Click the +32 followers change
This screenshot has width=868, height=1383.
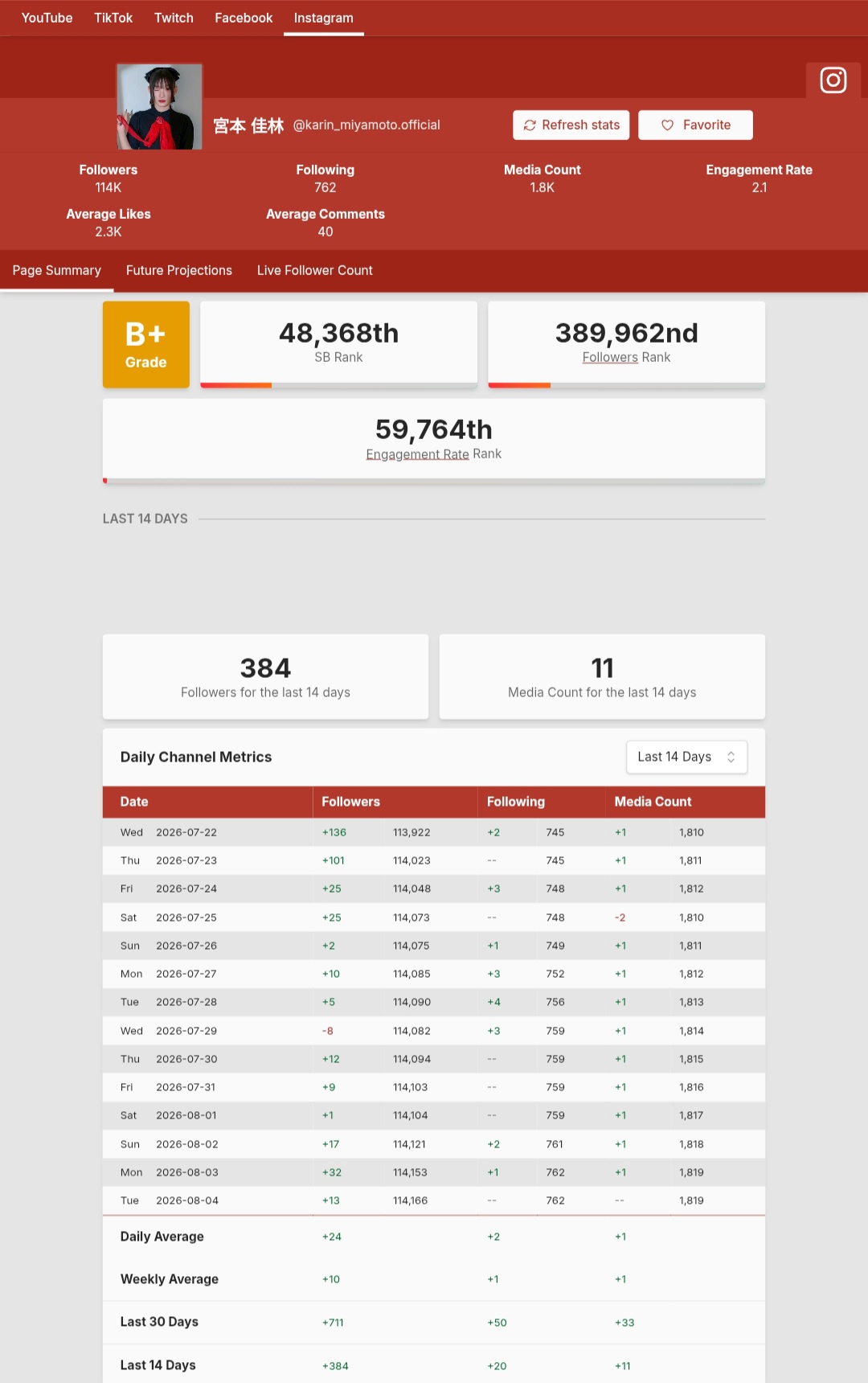point(332,1172)
